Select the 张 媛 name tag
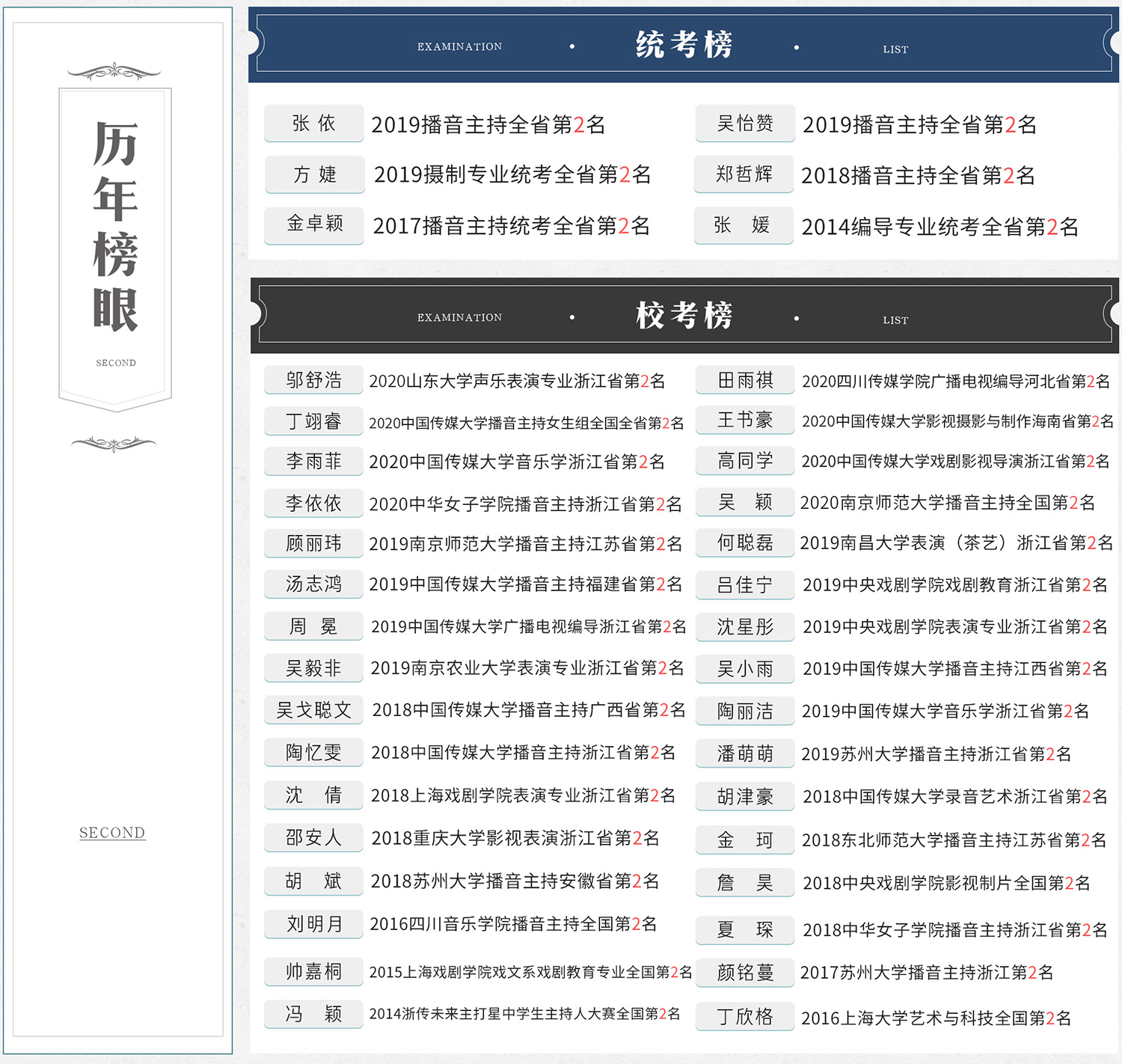The height and width of the screenshot is (1064, 1122). pyautogui.click(x=744, y=225)
